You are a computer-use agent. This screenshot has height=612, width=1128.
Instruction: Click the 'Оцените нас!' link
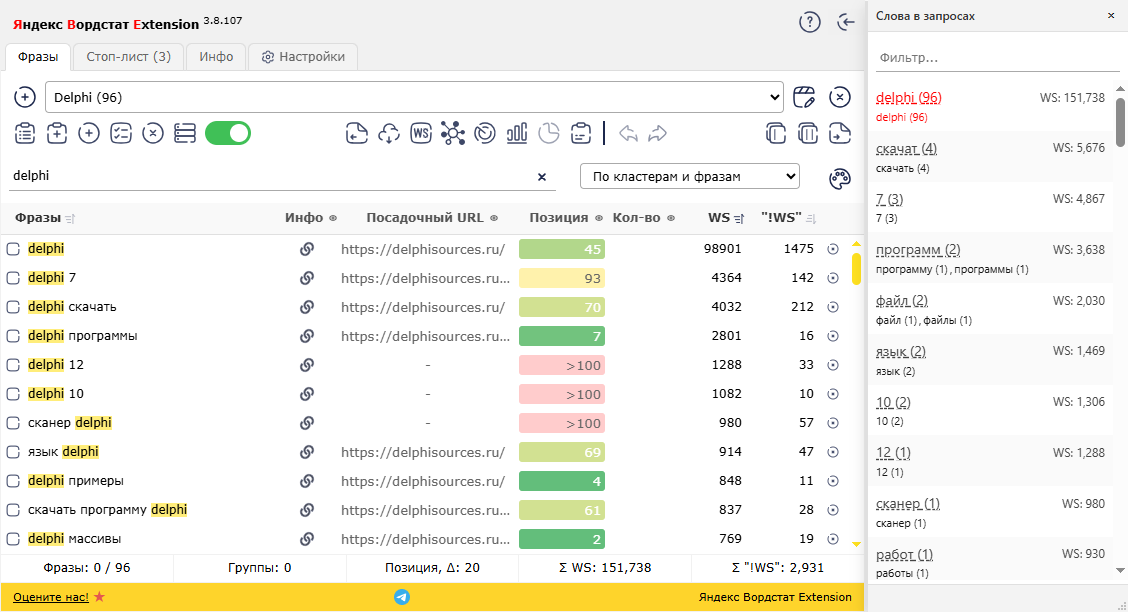51,597
